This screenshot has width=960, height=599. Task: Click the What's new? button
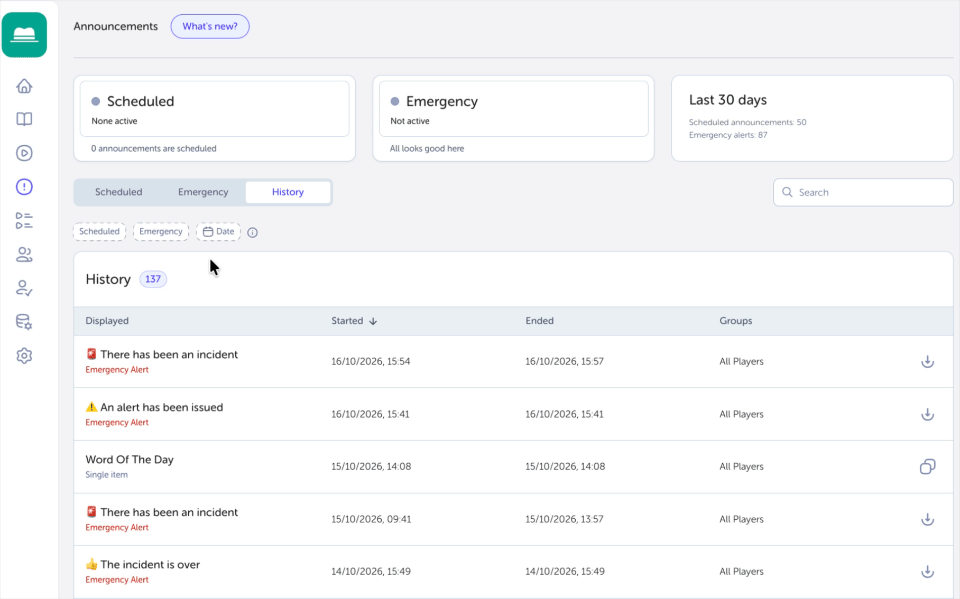(x=210, y=26)
